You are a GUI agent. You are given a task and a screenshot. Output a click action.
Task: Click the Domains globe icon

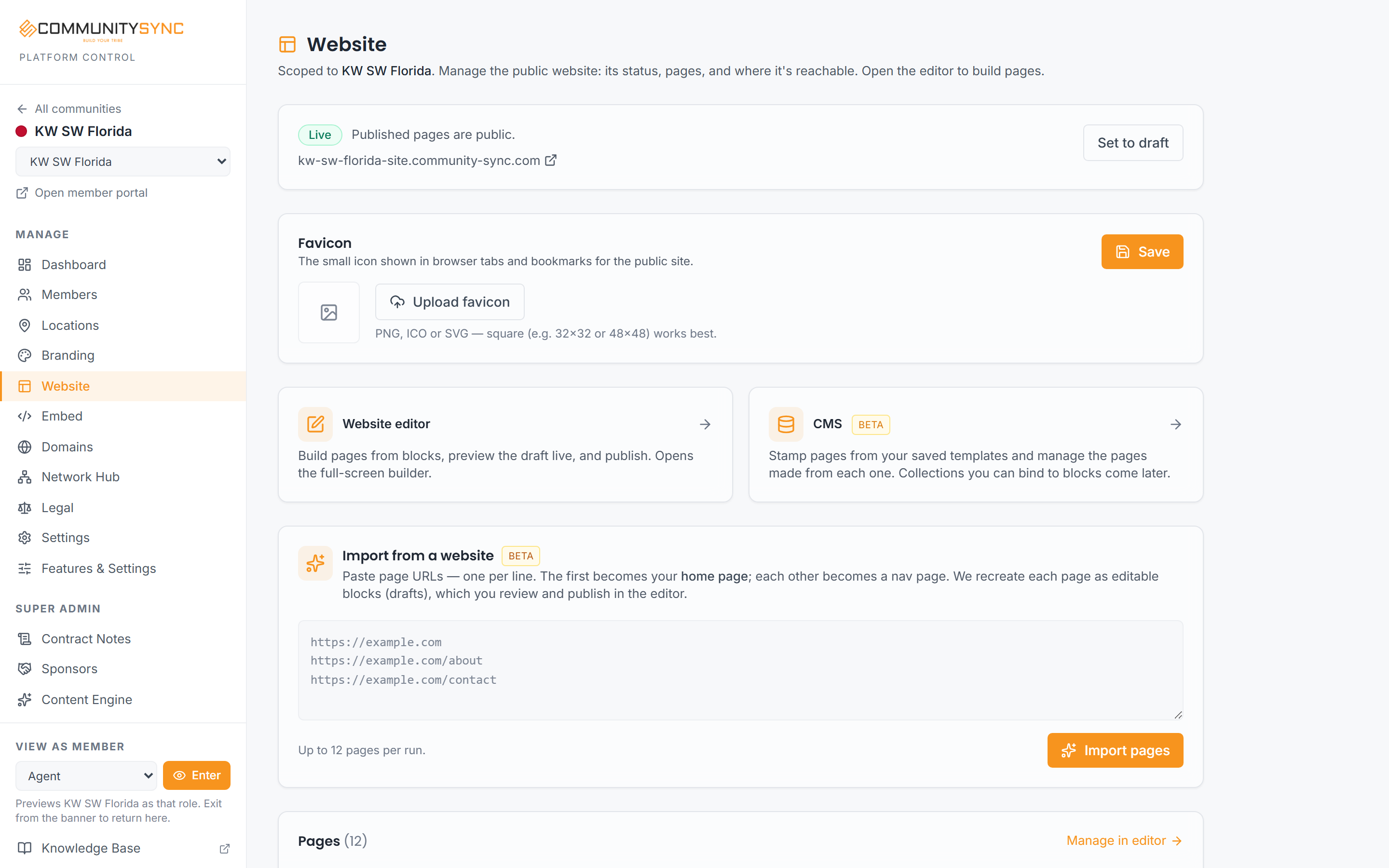point(25,447)
